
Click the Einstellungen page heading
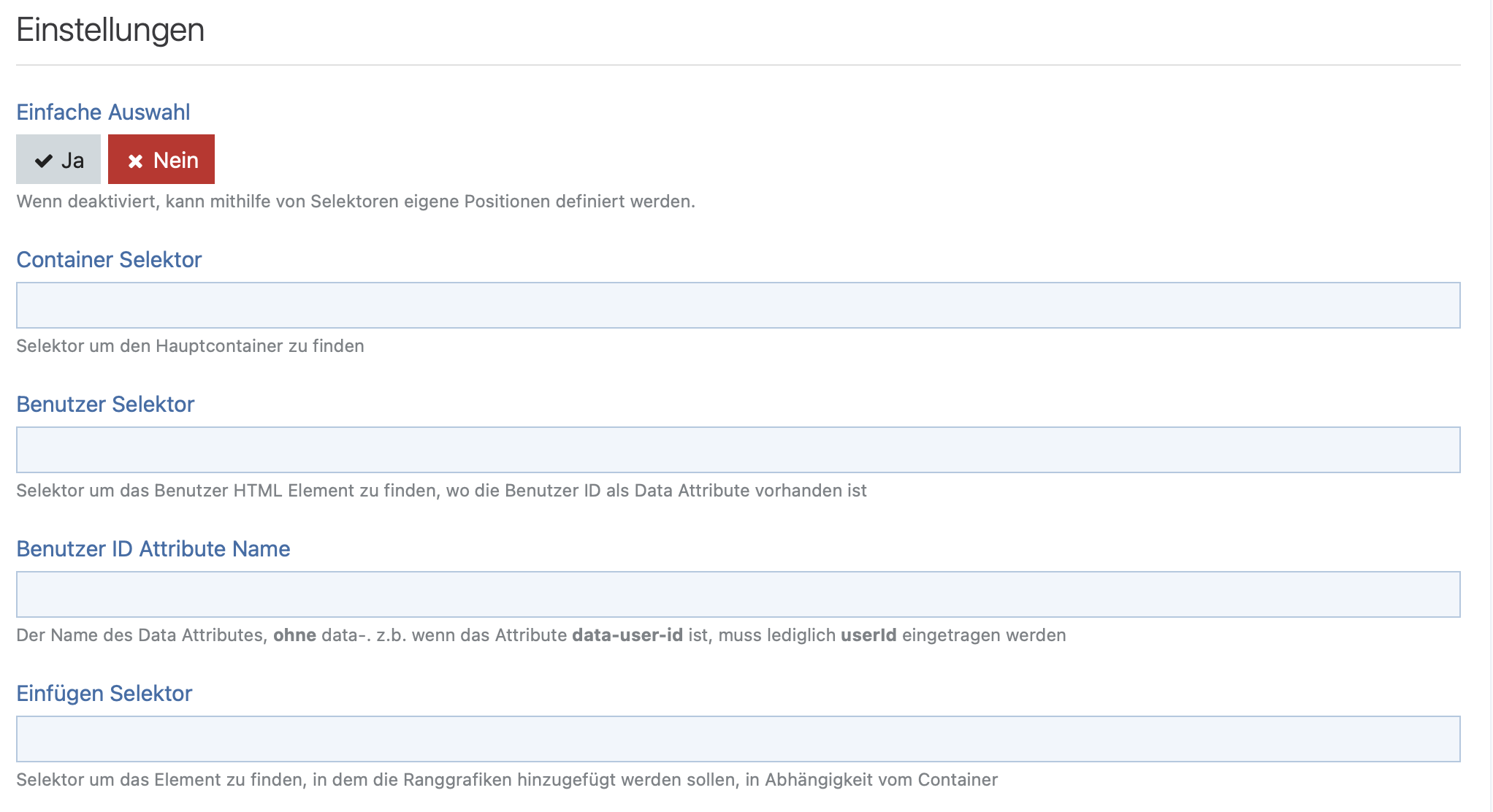click(110, 30)
